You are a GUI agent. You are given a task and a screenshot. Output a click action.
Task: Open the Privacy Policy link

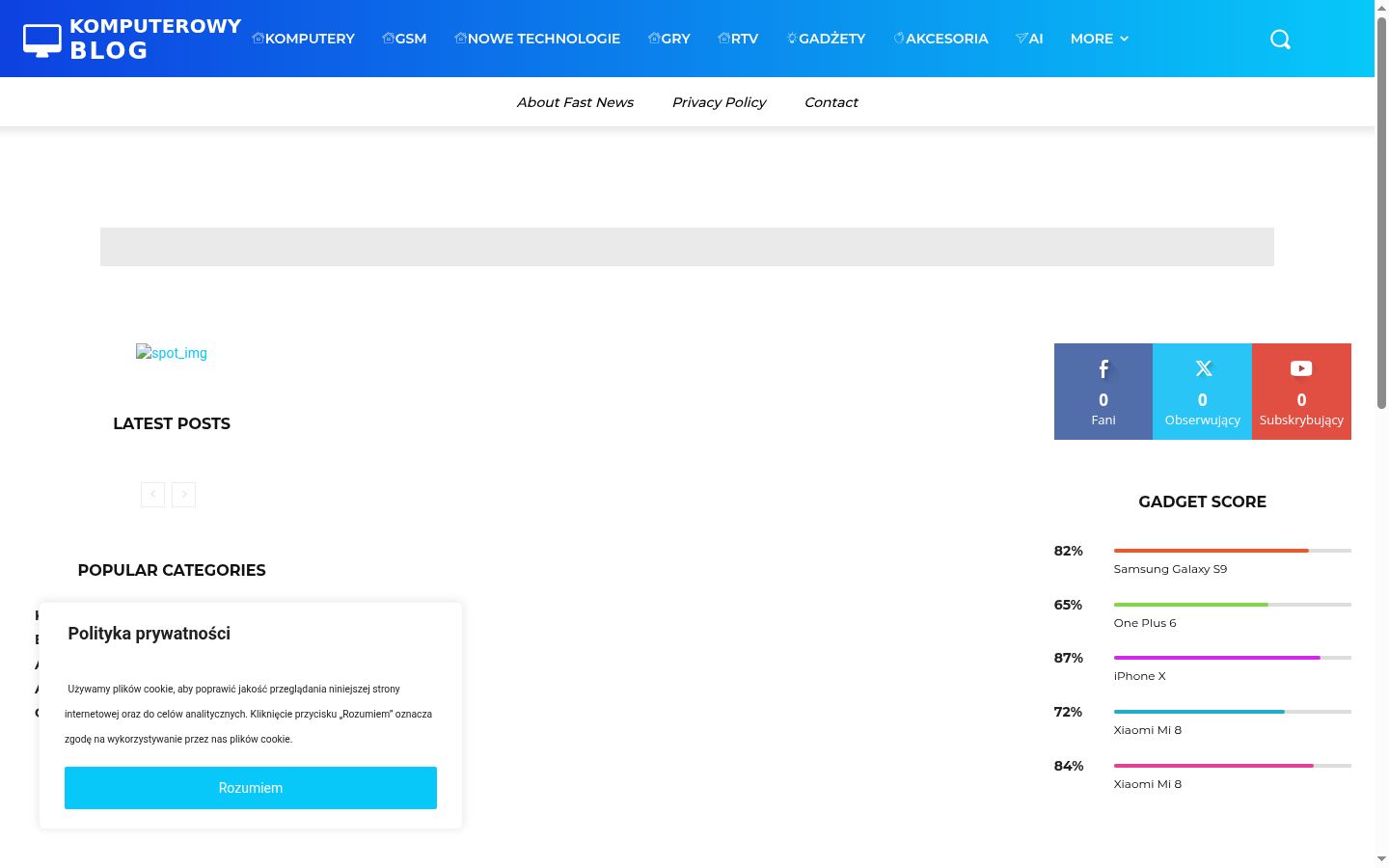point(719,102)
